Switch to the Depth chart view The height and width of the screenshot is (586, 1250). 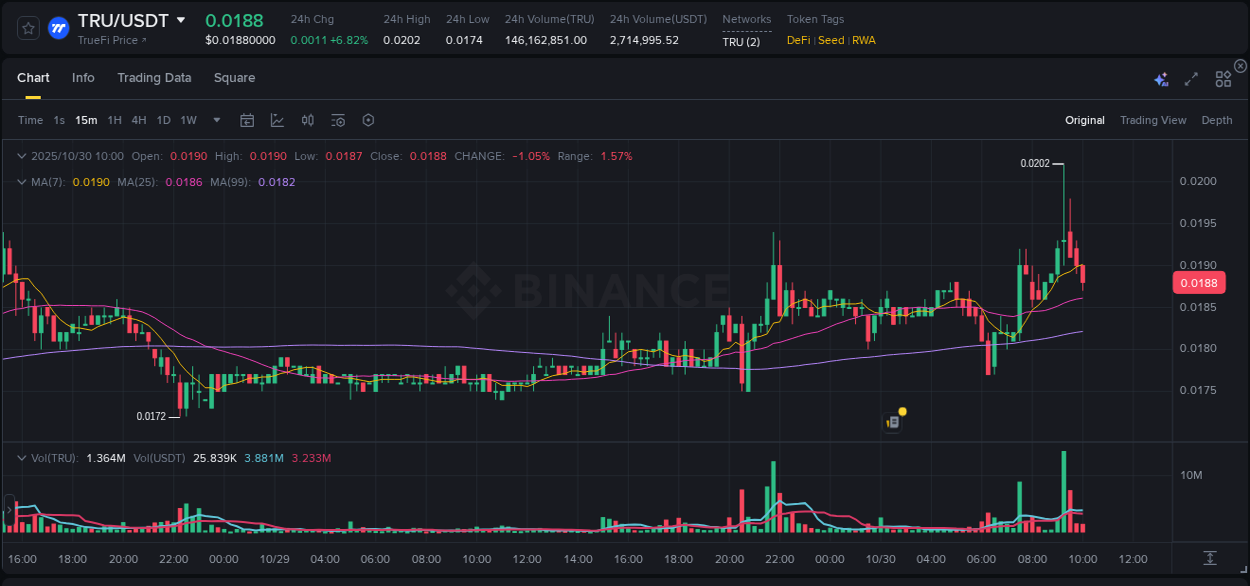coord(1216,120)
